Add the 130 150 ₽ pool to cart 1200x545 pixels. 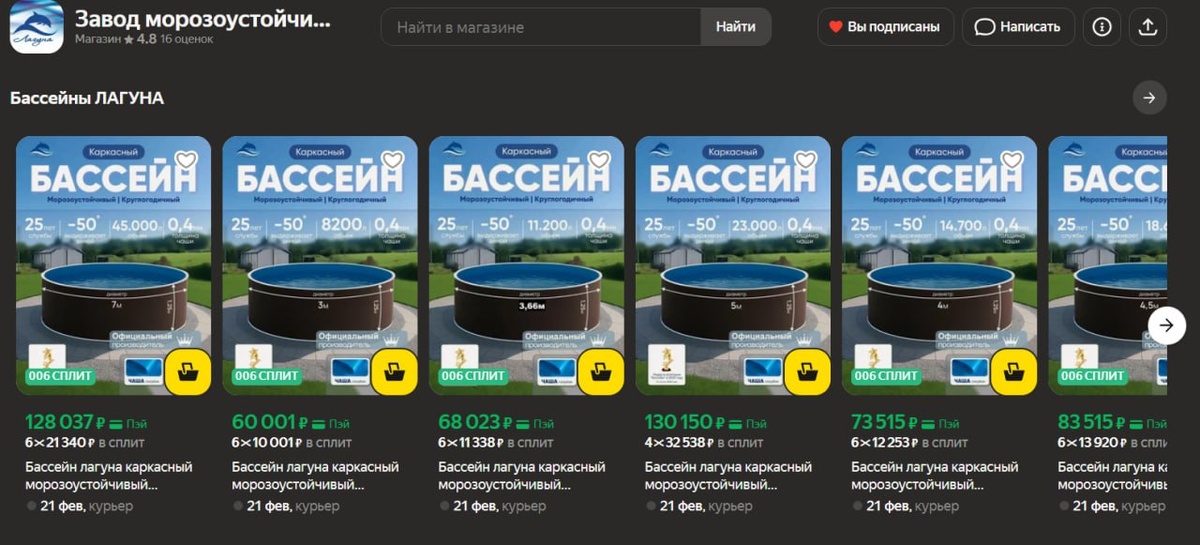807,372
